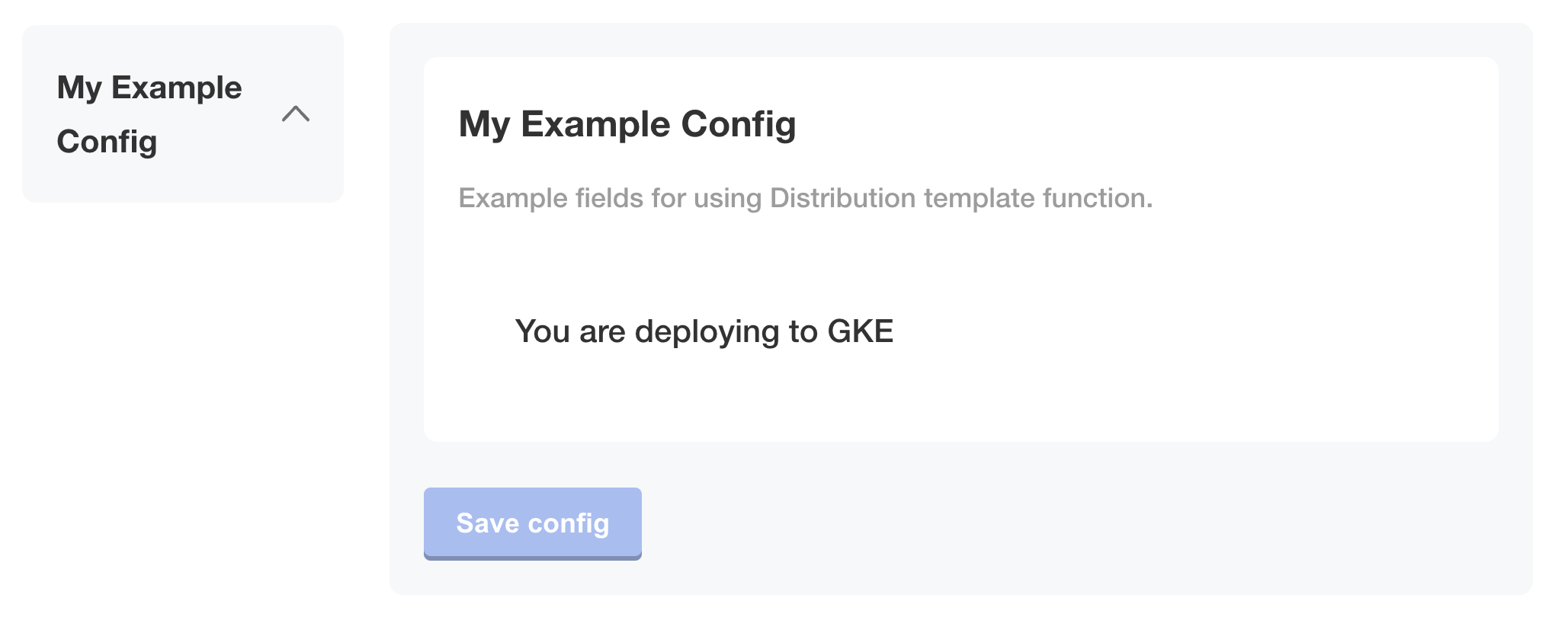This screenshot has height=630, width=1568.
Task: Click the text 'You are deploying to GKE'
Action: [x=705, y=330]
